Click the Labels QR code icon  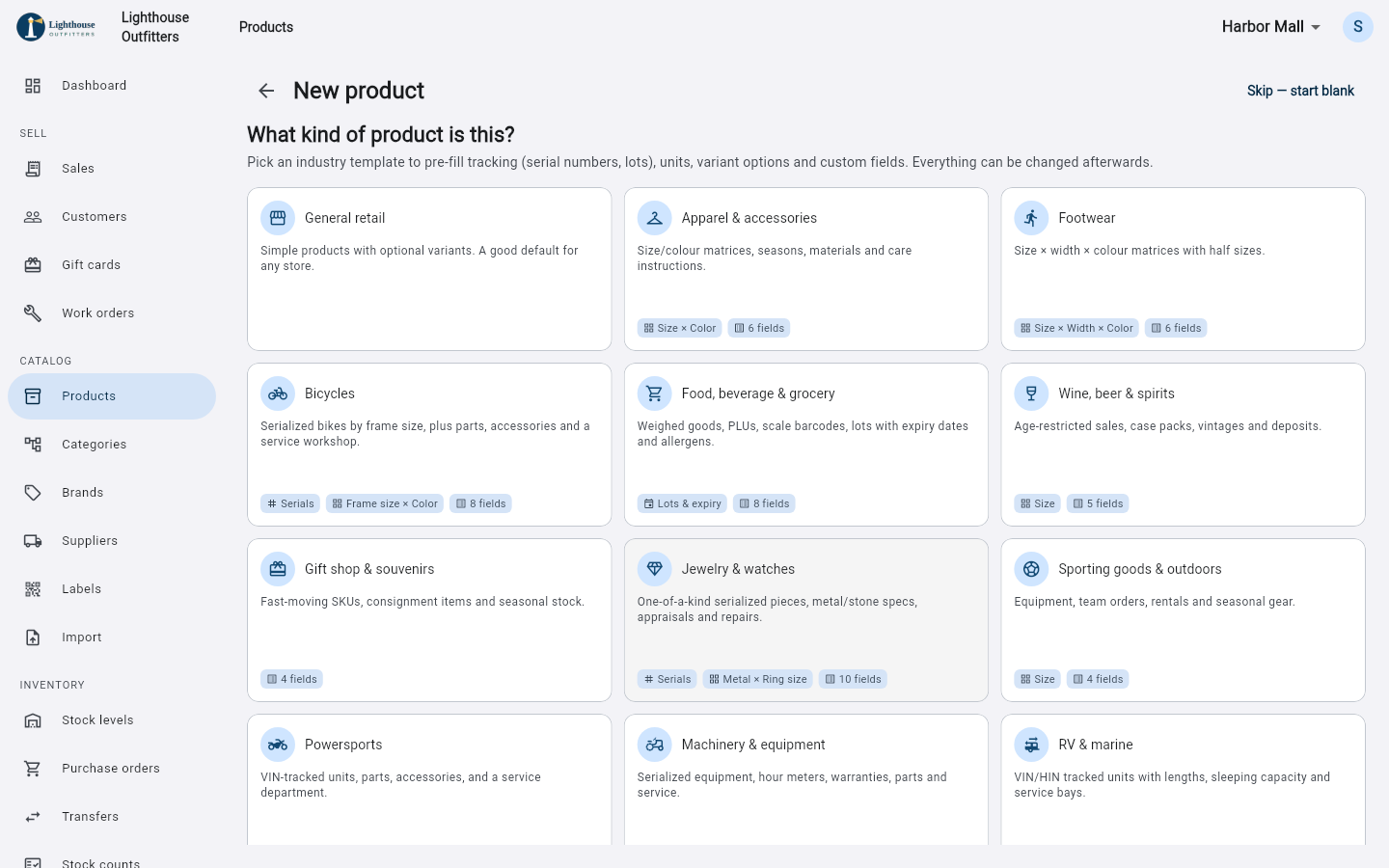pos(33,589)
